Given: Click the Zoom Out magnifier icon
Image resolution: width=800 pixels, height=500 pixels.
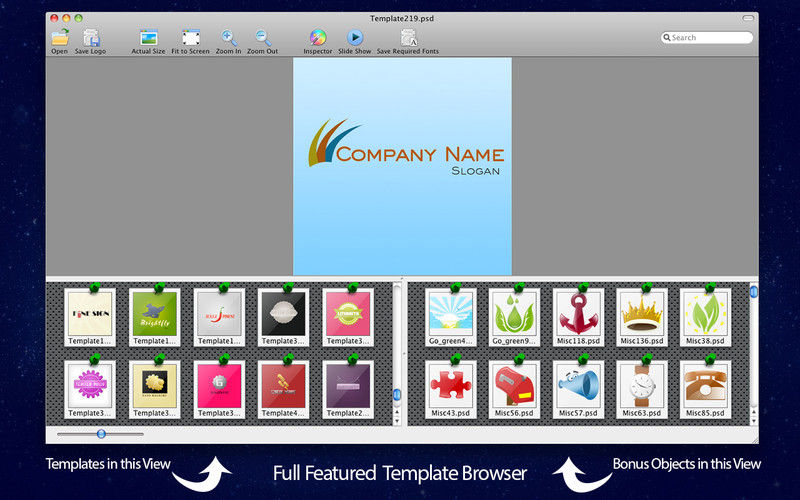Looking at the screenshot, I should coord(263,38).
